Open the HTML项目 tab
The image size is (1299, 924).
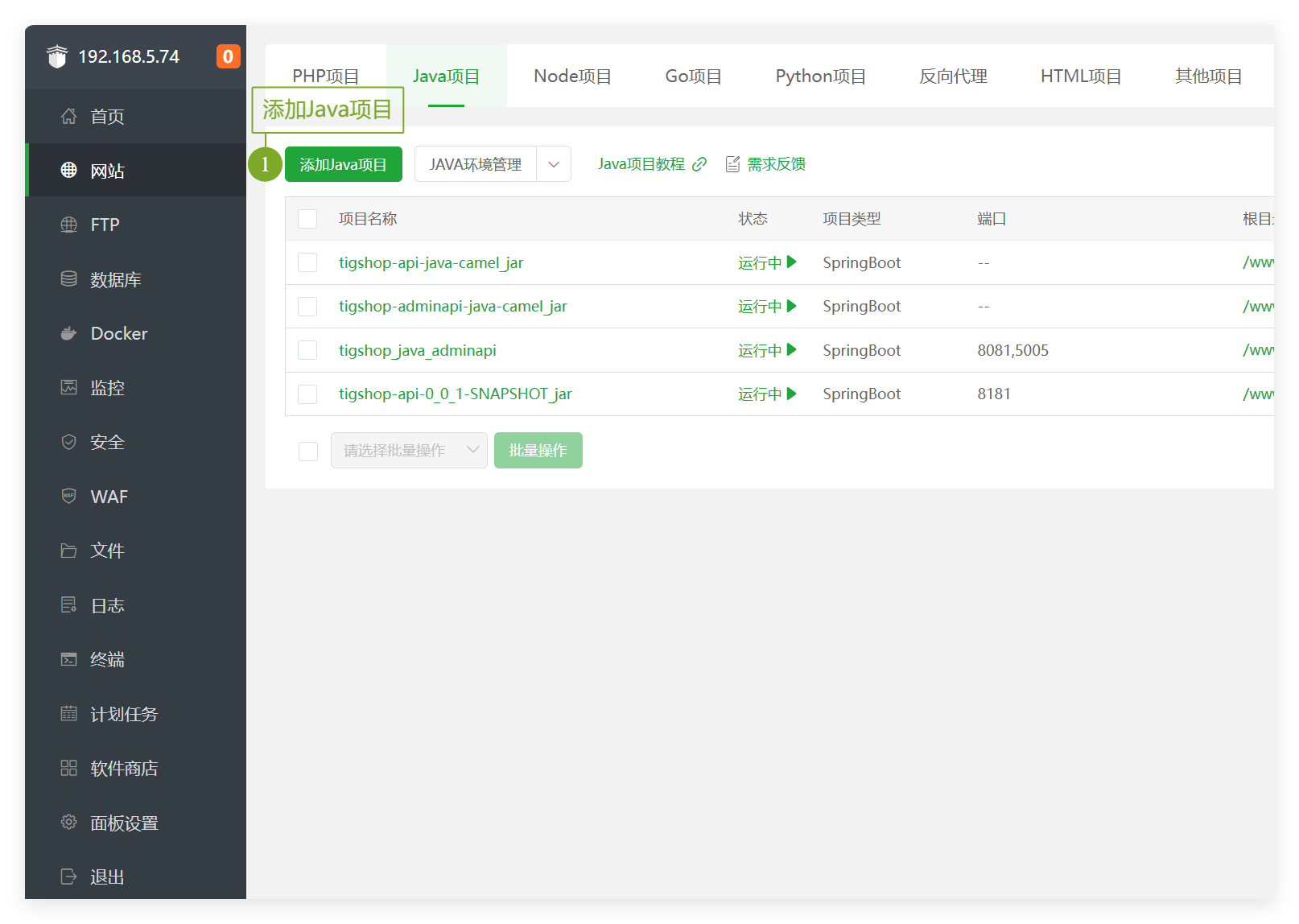(x=1081, y=76)
